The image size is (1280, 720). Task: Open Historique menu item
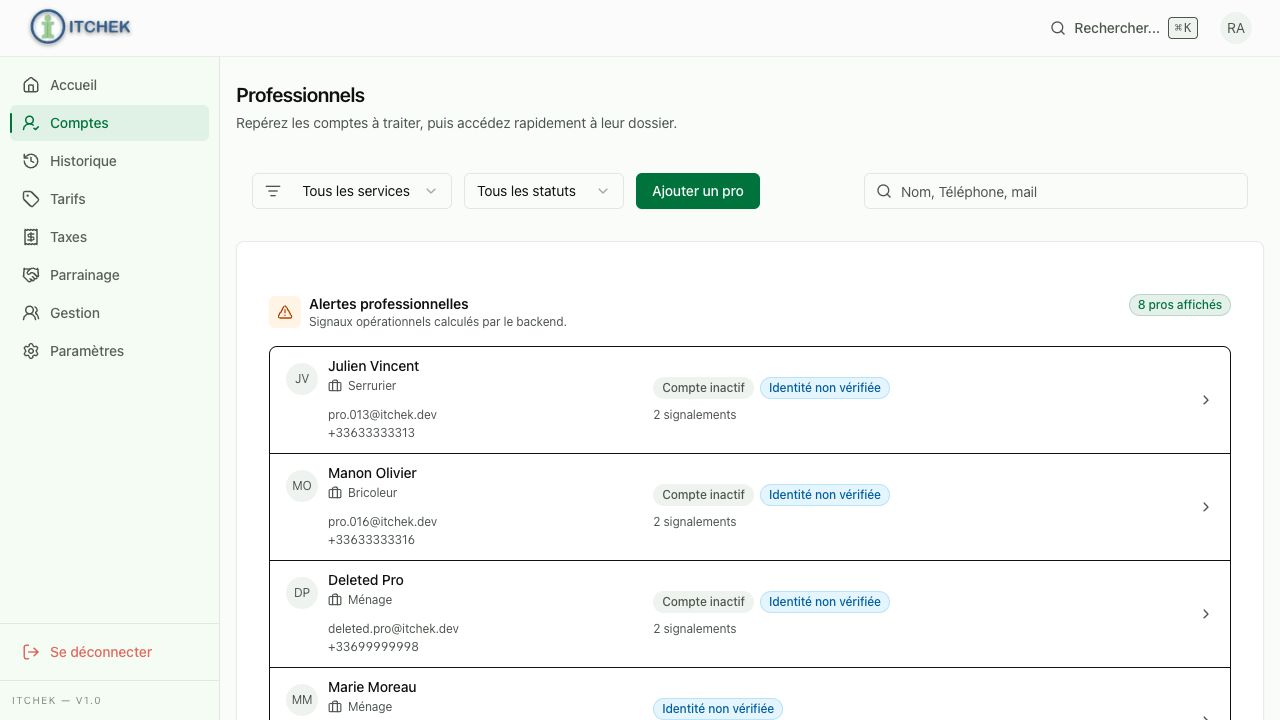[110, 161]
